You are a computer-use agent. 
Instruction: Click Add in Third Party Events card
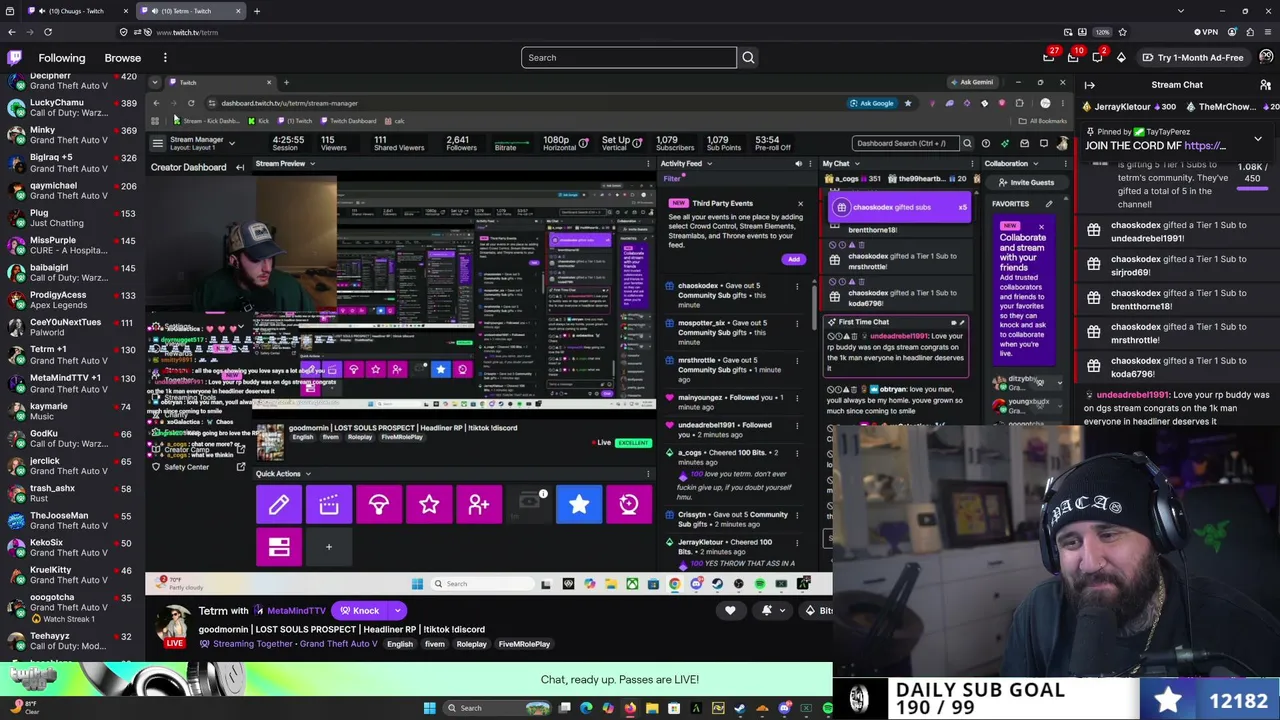[x=794, y=259]
